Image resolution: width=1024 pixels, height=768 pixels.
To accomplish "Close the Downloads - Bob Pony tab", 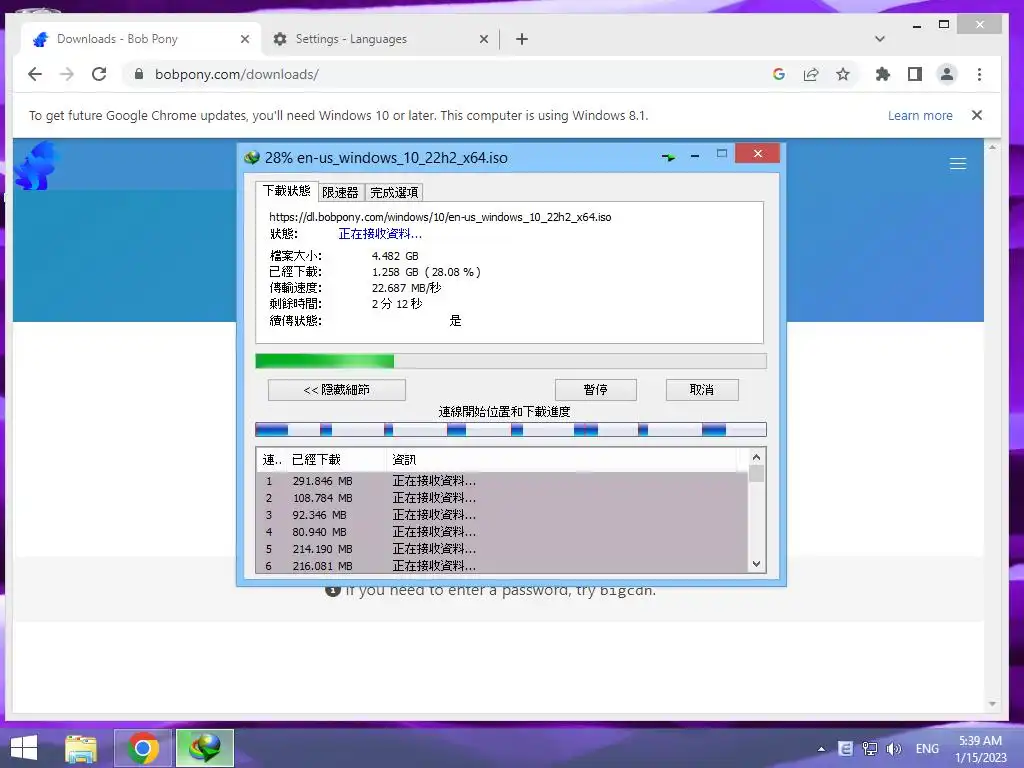I will [245, 39].
